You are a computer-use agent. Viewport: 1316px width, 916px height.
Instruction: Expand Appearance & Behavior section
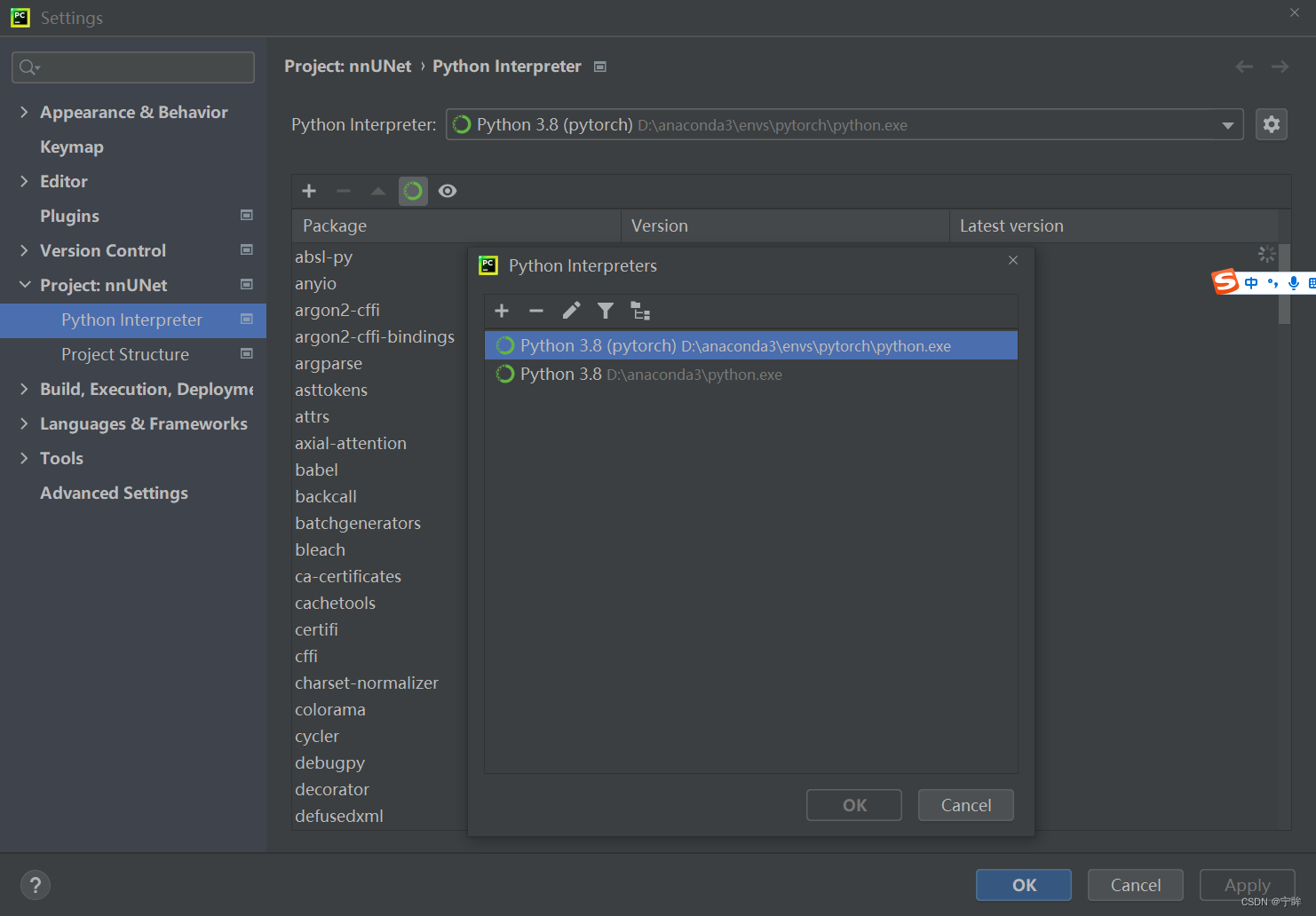24,112
